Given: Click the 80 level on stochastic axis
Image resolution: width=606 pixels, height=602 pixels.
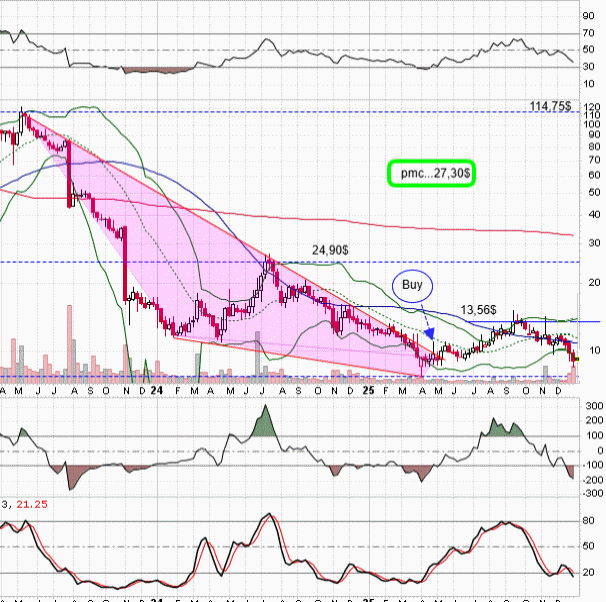Looking at the screenshot, I should [x=590, y=521].
